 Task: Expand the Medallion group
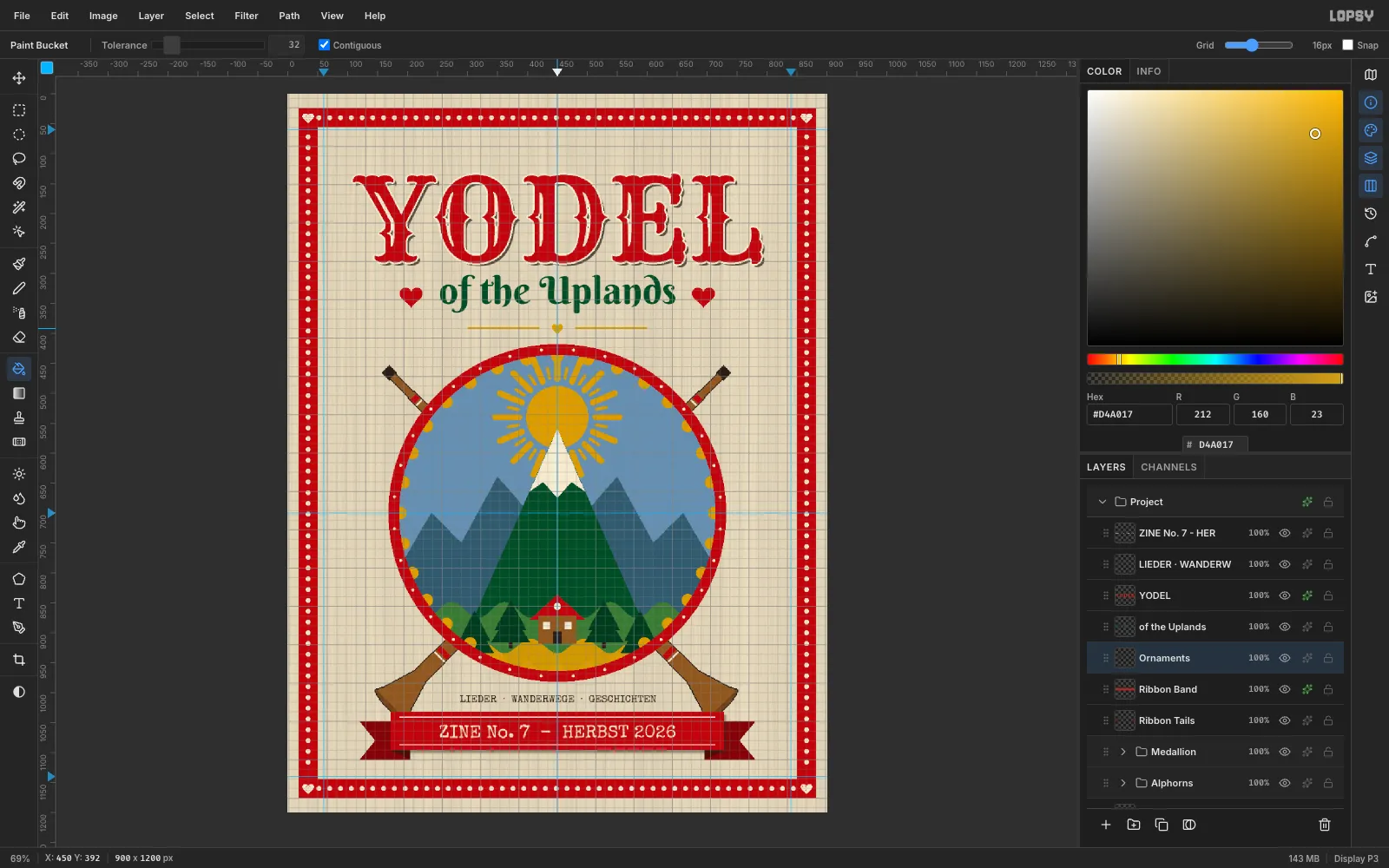click(1123, 752)
